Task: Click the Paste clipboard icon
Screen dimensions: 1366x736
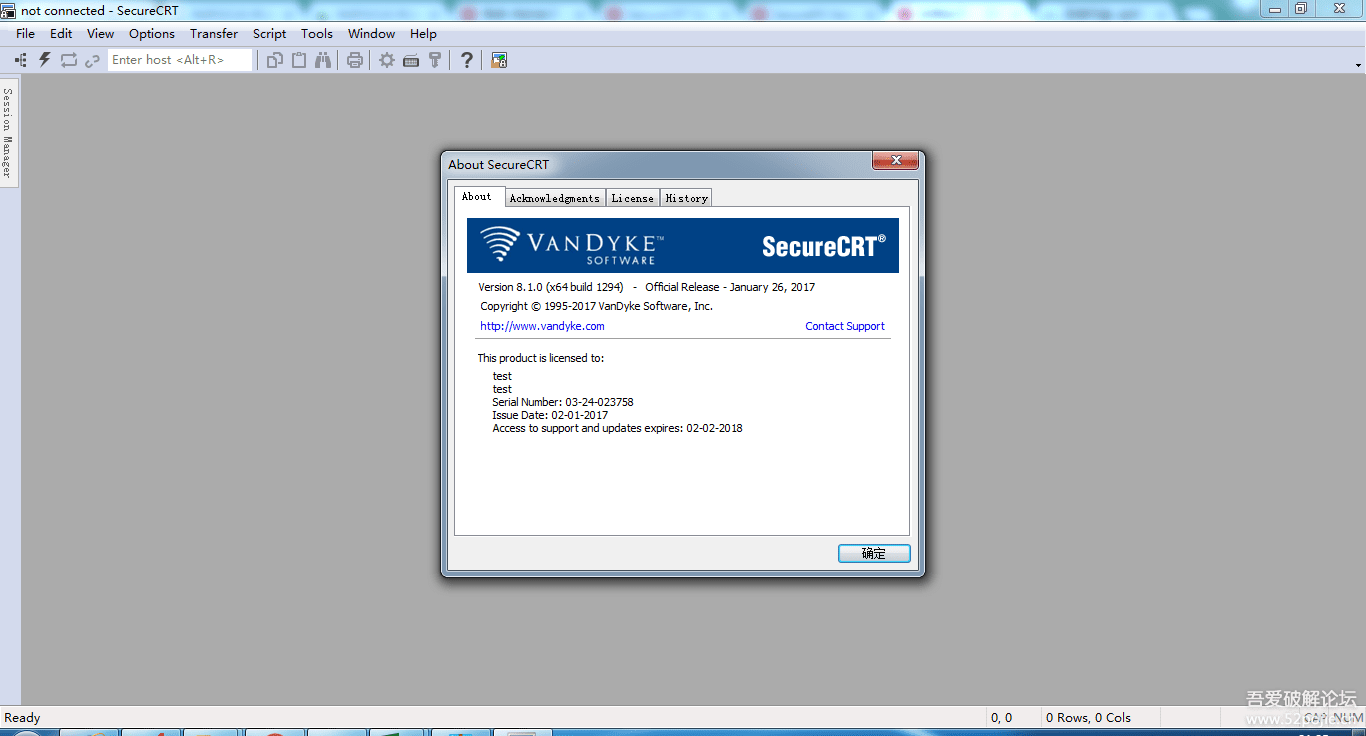Action: click(299, 60)
